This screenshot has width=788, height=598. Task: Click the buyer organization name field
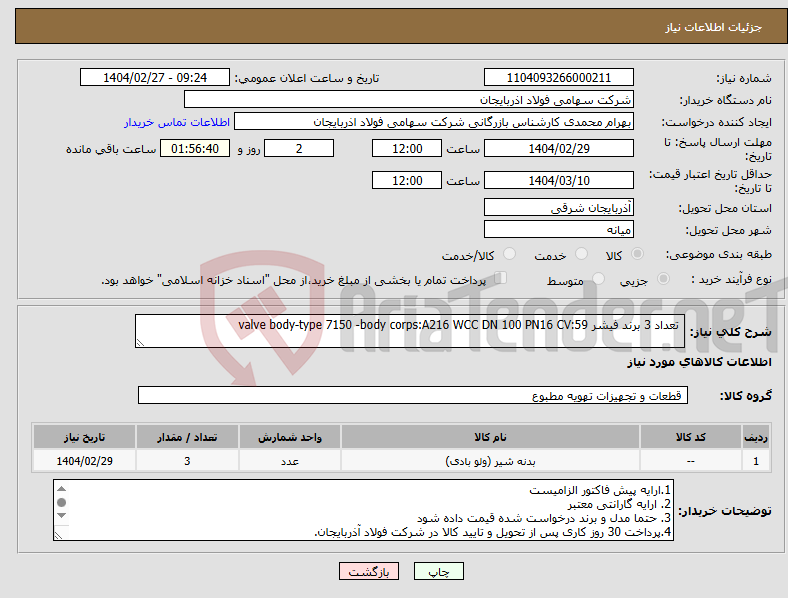tap(409, 99)
